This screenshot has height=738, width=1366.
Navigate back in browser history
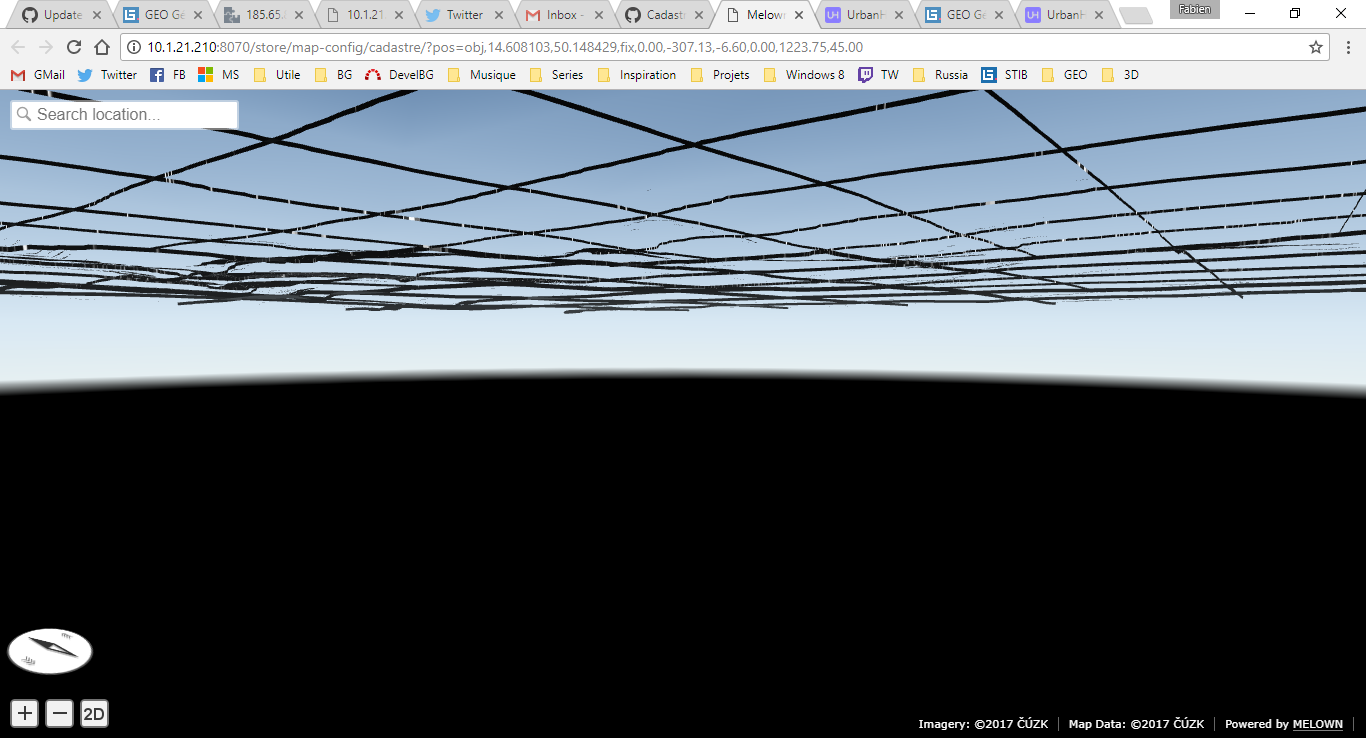18,46
